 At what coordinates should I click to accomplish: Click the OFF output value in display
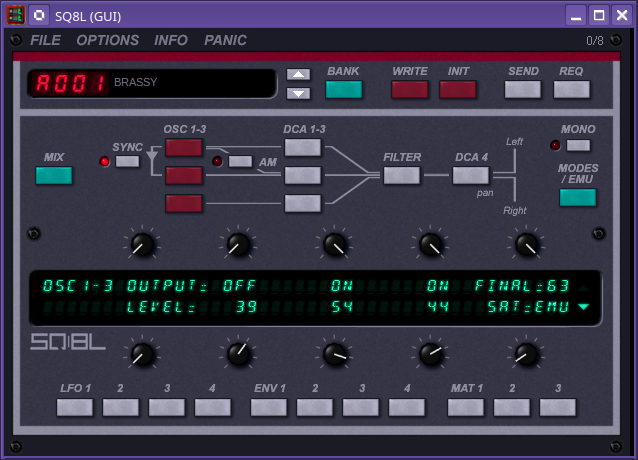pyautogui.click(x=239, y=286)
